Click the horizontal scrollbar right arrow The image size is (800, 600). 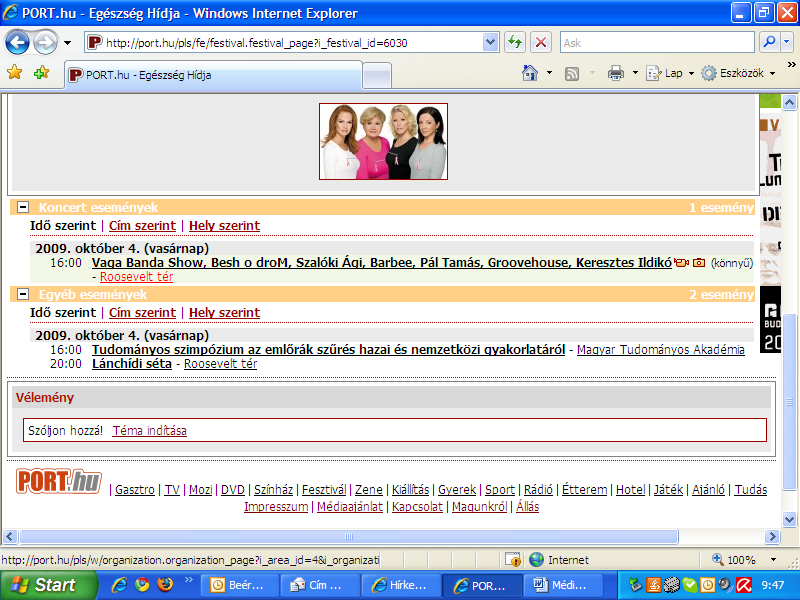[772, 536]
